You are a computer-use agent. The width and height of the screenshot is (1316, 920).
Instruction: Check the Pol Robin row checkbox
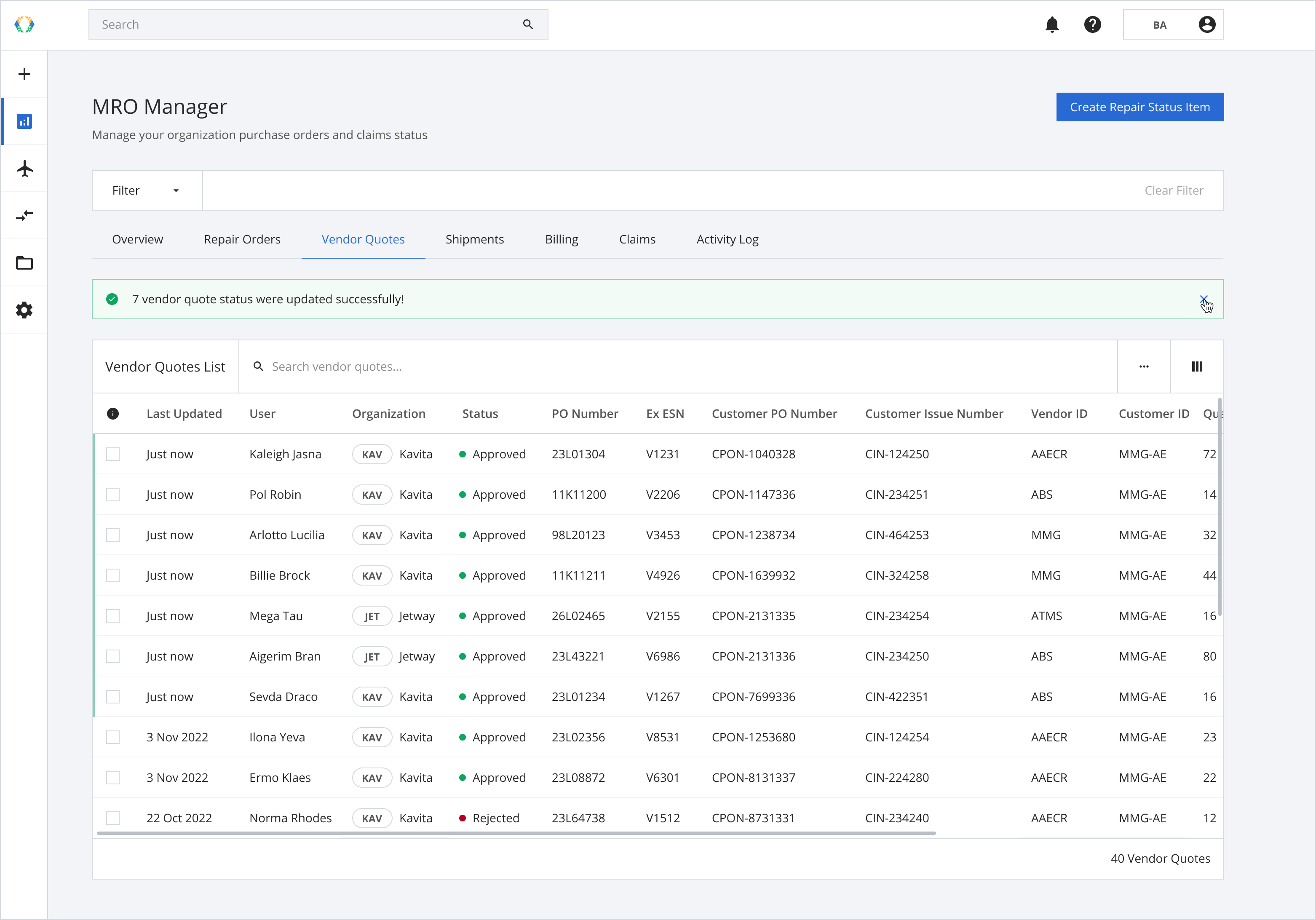click(113, 495)
